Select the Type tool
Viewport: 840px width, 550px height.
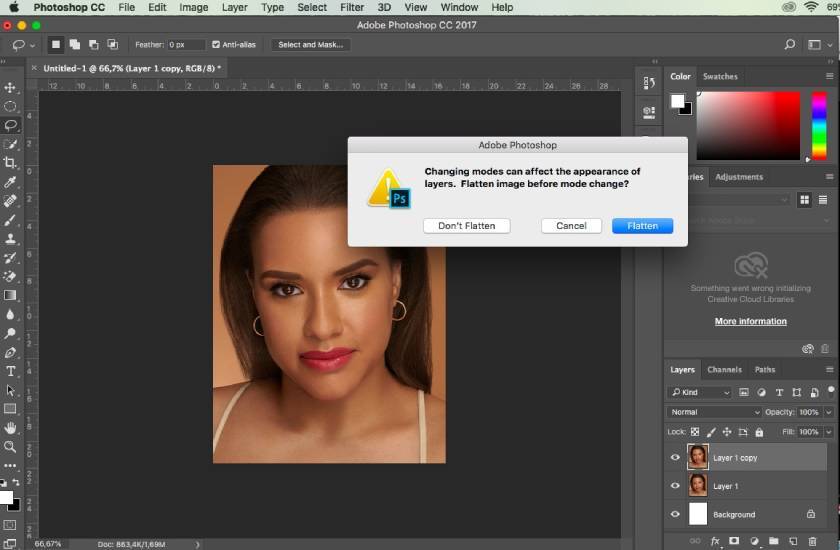coord(10,371)
